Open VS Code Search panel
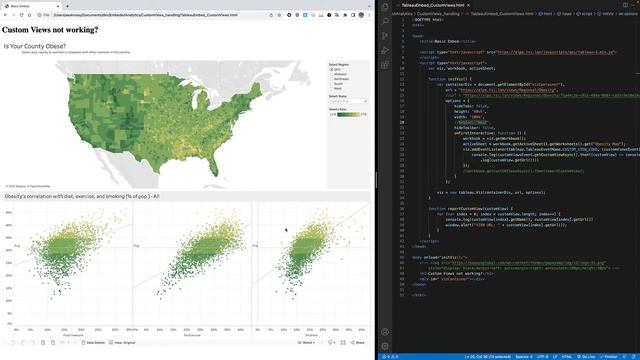 click(385, 21)
